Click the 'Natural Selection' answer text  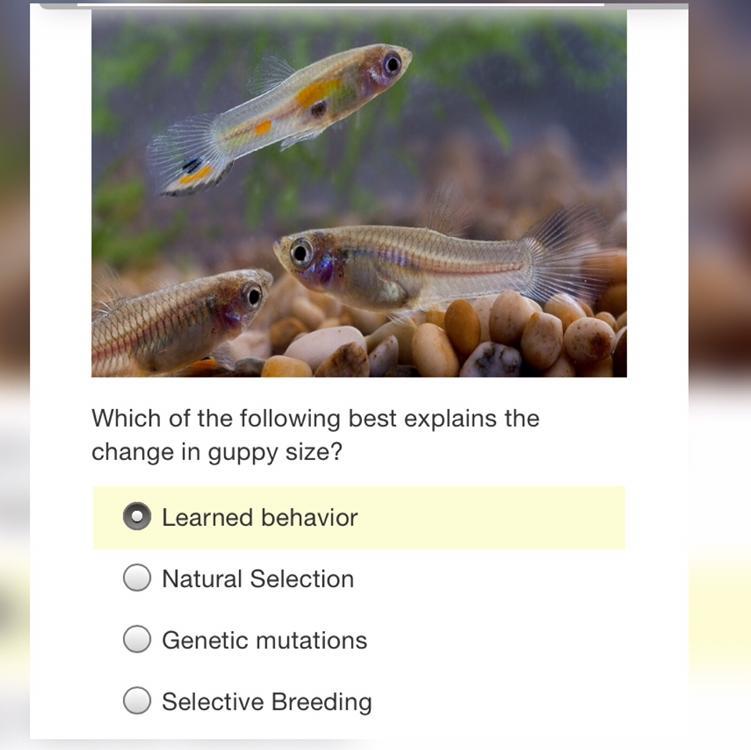pos(257,578)
